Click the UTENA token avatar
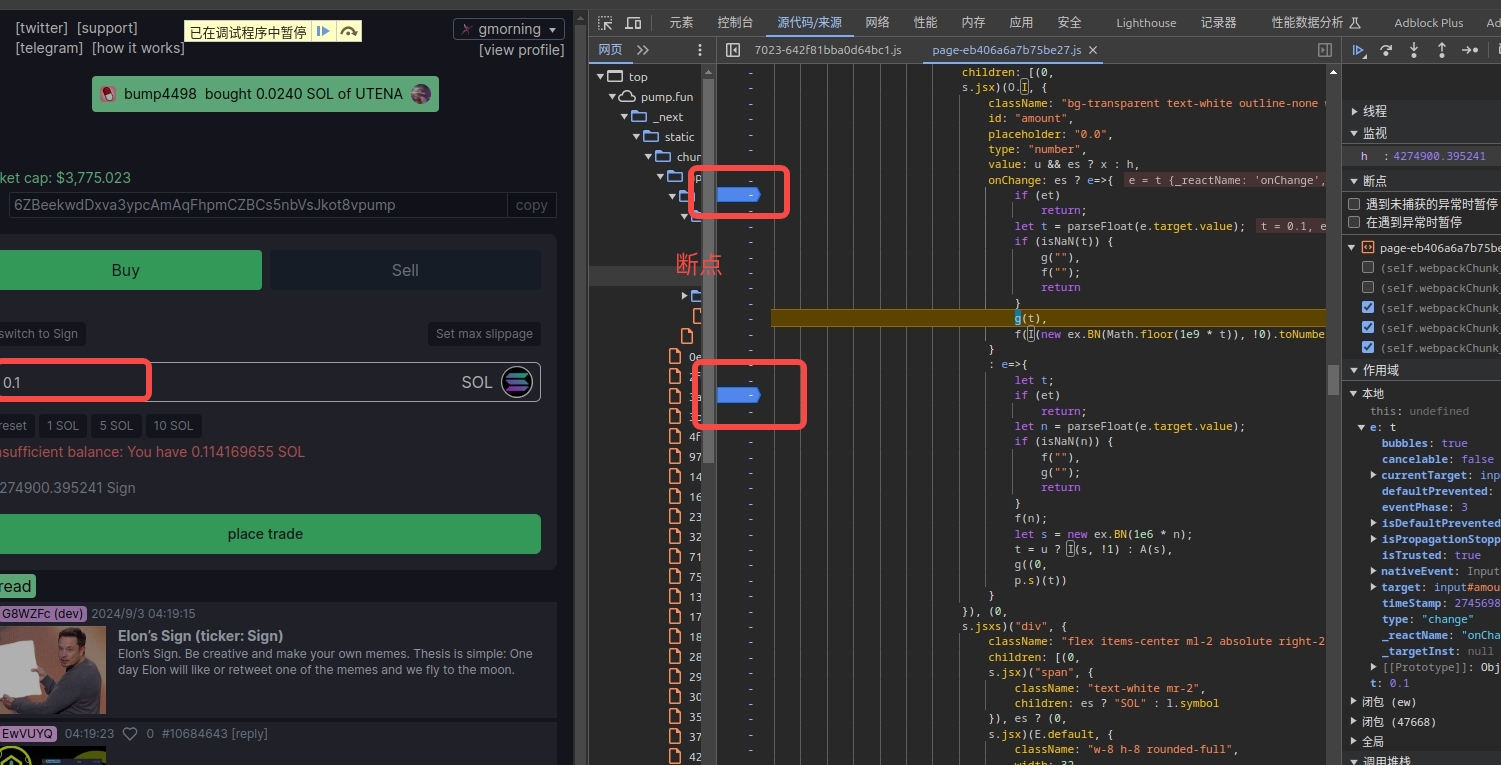 [421, 94]
